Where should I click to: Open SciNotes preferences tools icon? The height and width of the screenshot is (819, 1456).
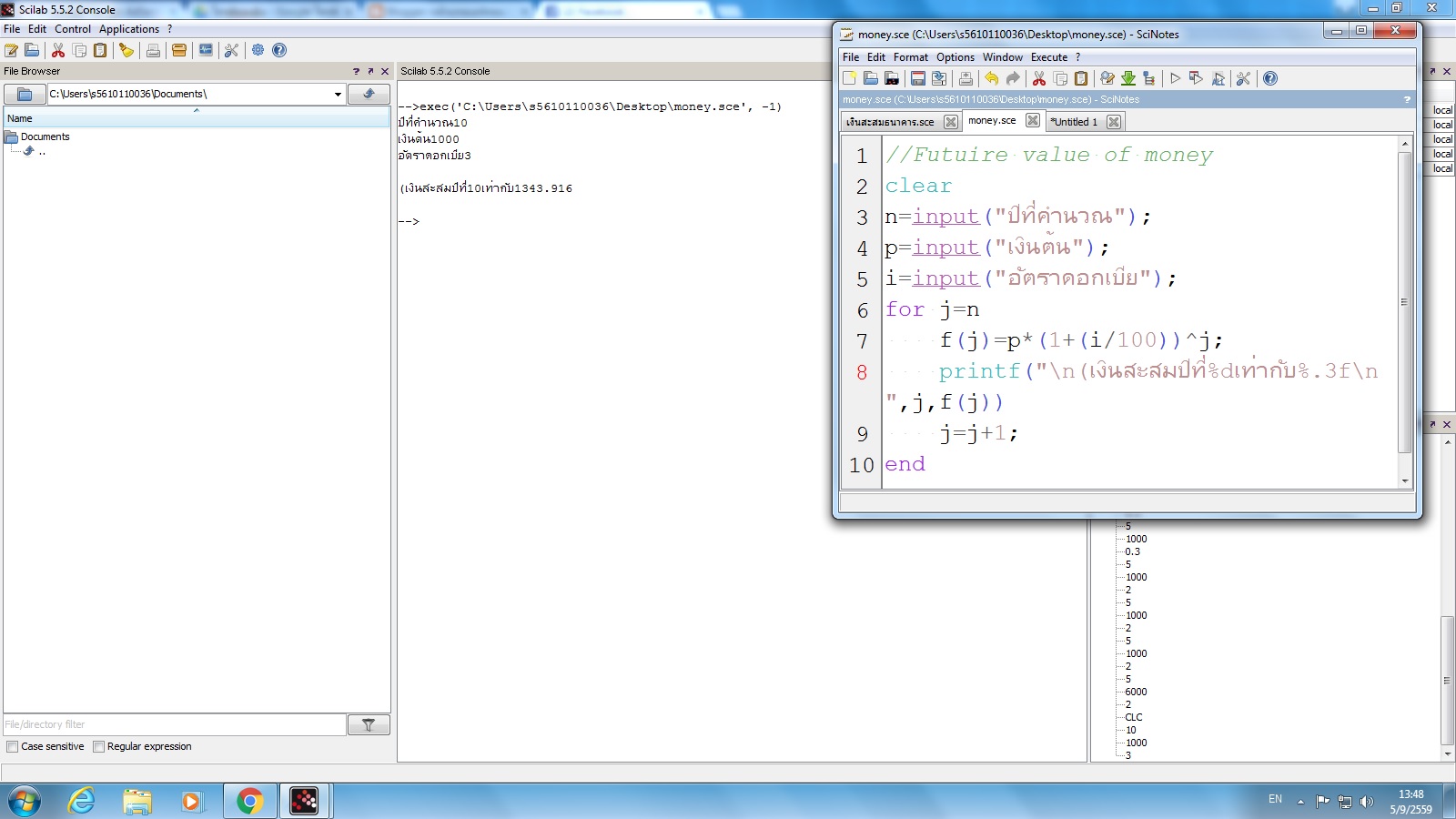(x=1244, y=78)
